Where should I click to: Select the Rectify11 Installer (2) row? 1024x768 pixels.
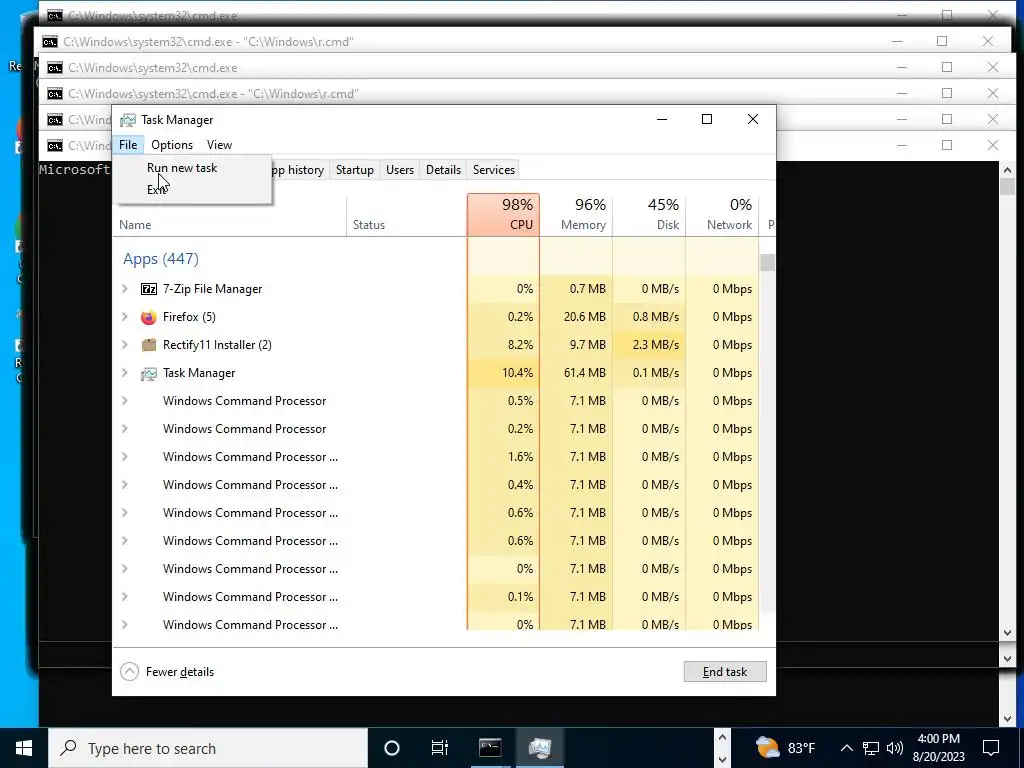tap(436, 345)
